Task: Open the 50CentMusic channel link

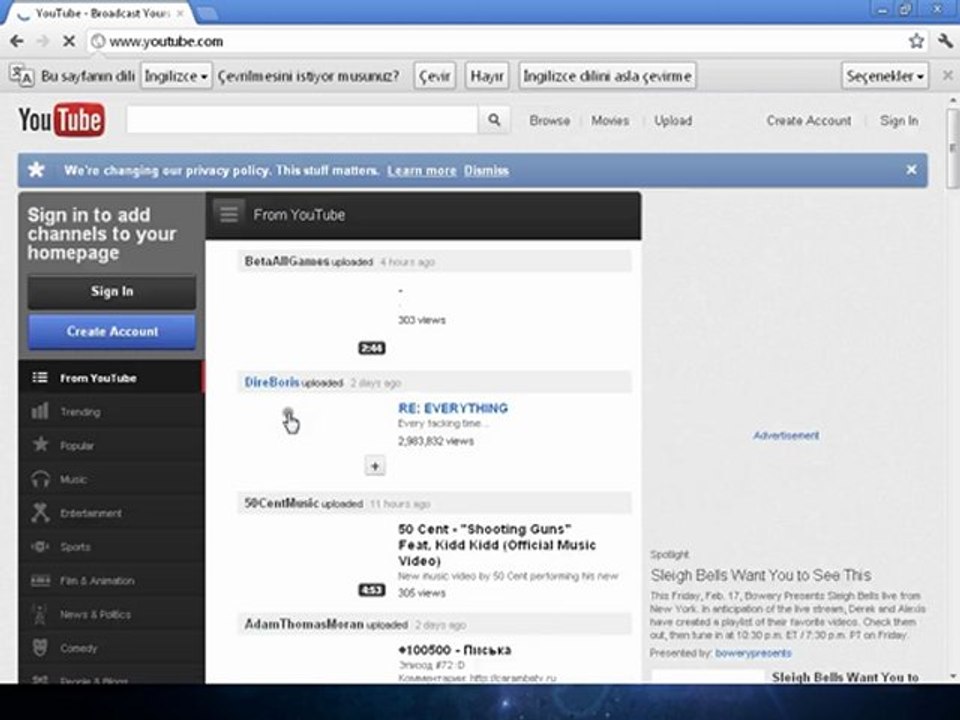Action: tap(282, 503)
